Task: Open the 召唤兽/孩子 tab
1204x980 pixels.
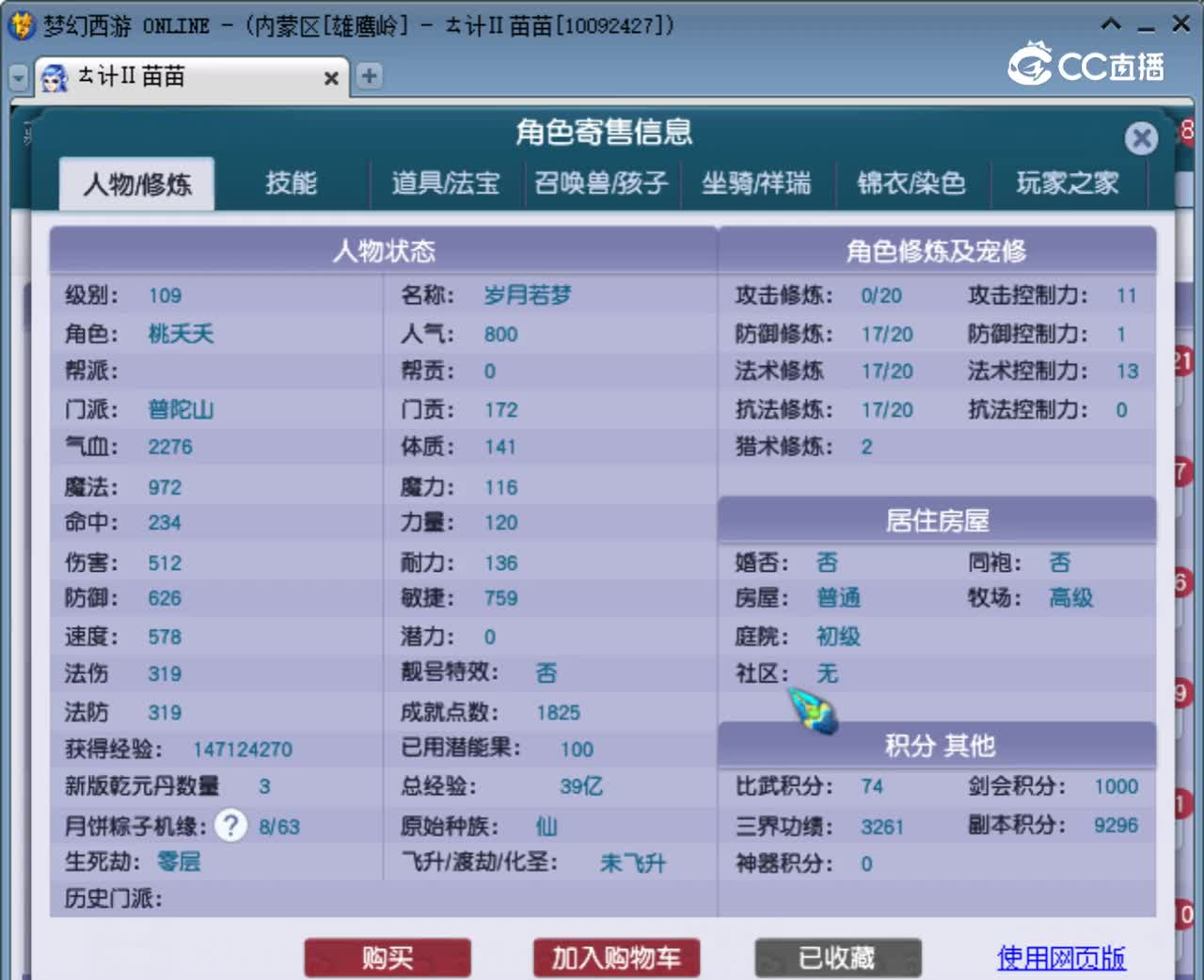Action: coord(601,182)
